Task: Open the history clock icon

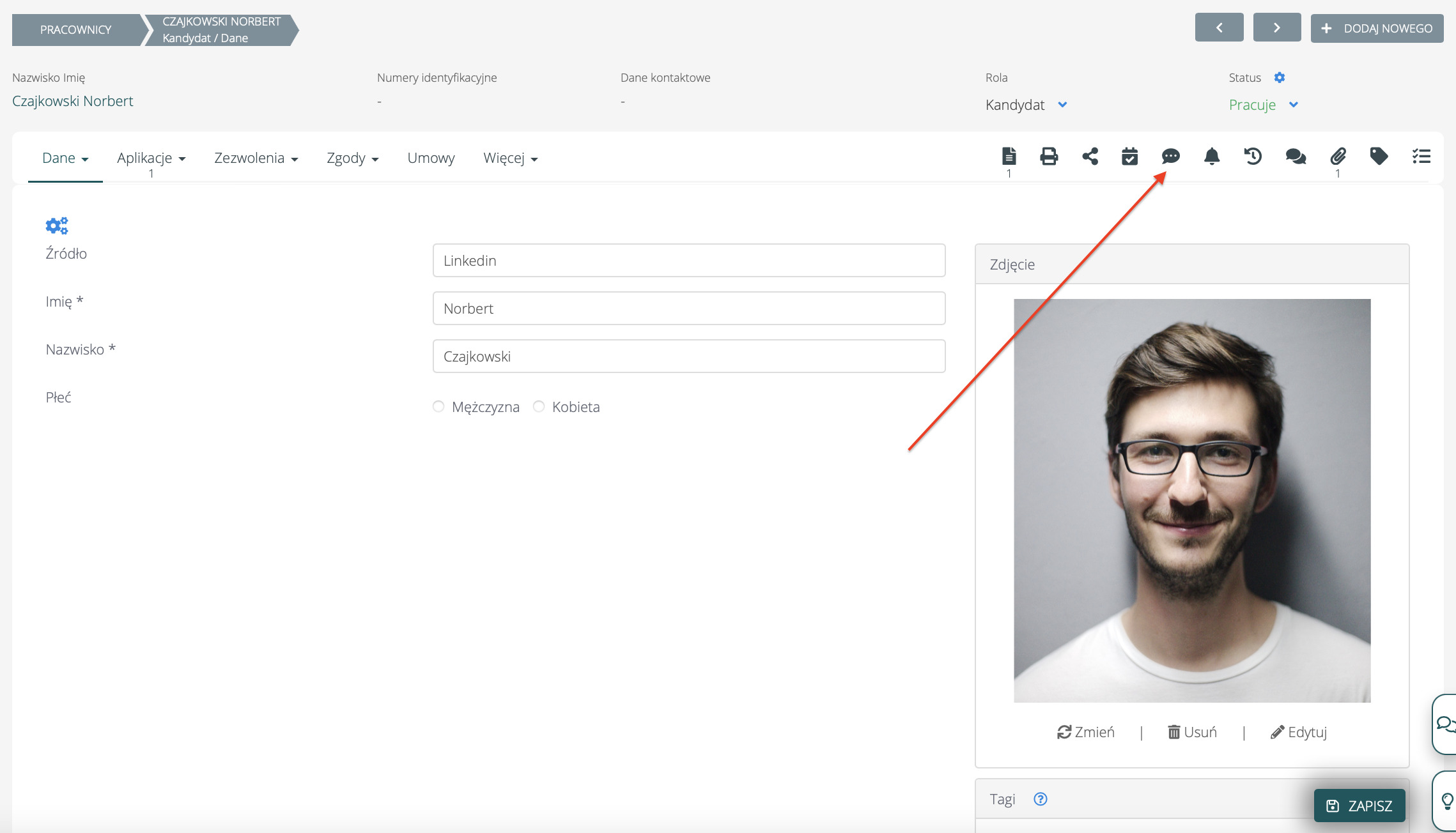Action: pos(1253,157)
